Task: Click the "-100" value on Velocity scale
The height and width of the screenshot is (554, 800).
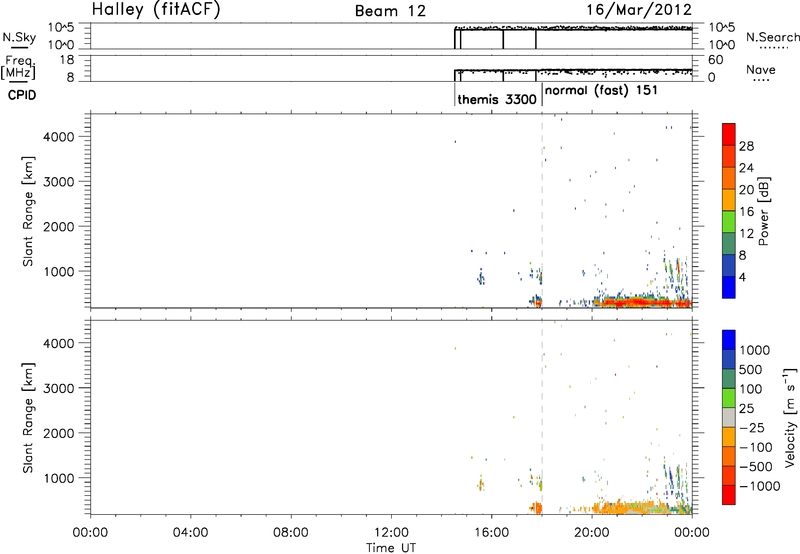Action: 756,447
